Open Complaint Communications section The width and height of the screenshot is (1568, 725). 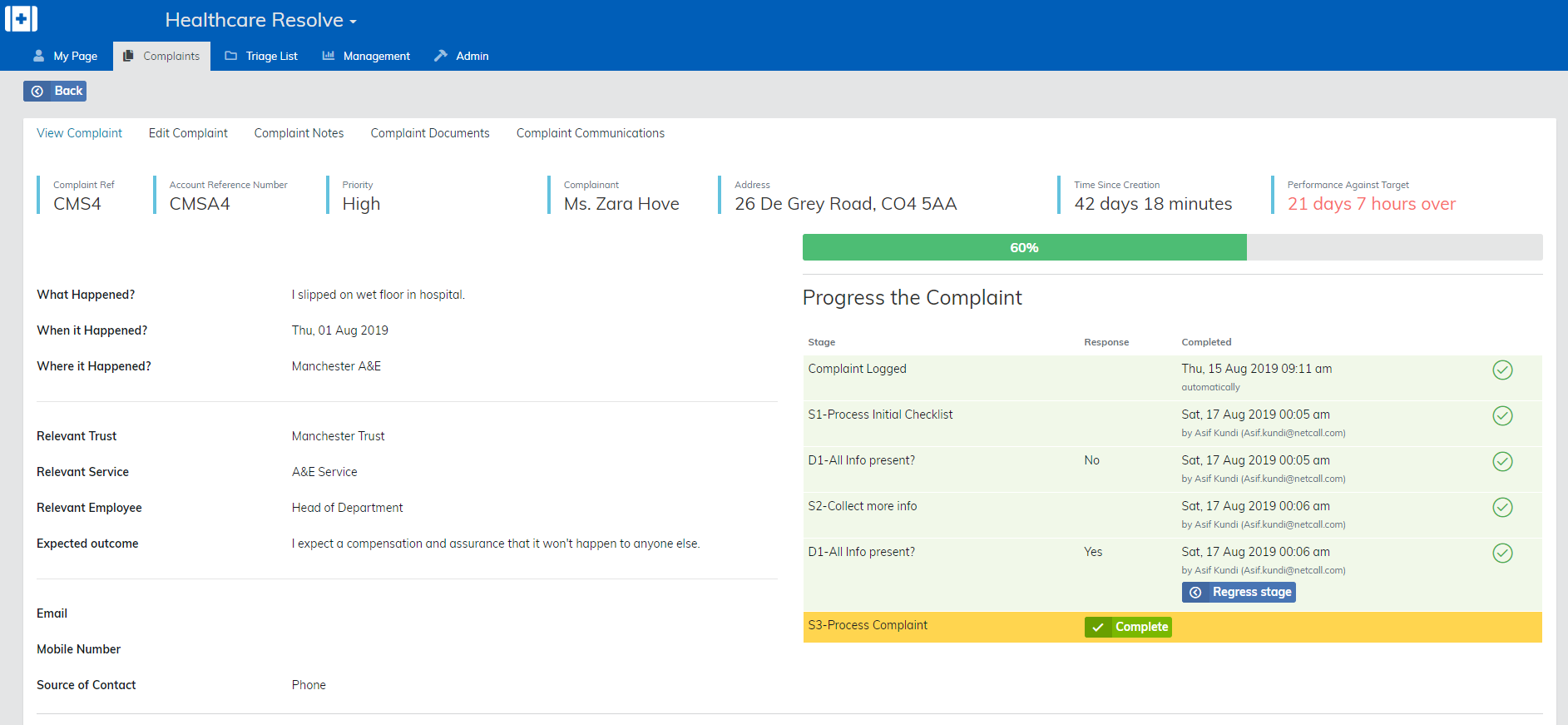590,133
